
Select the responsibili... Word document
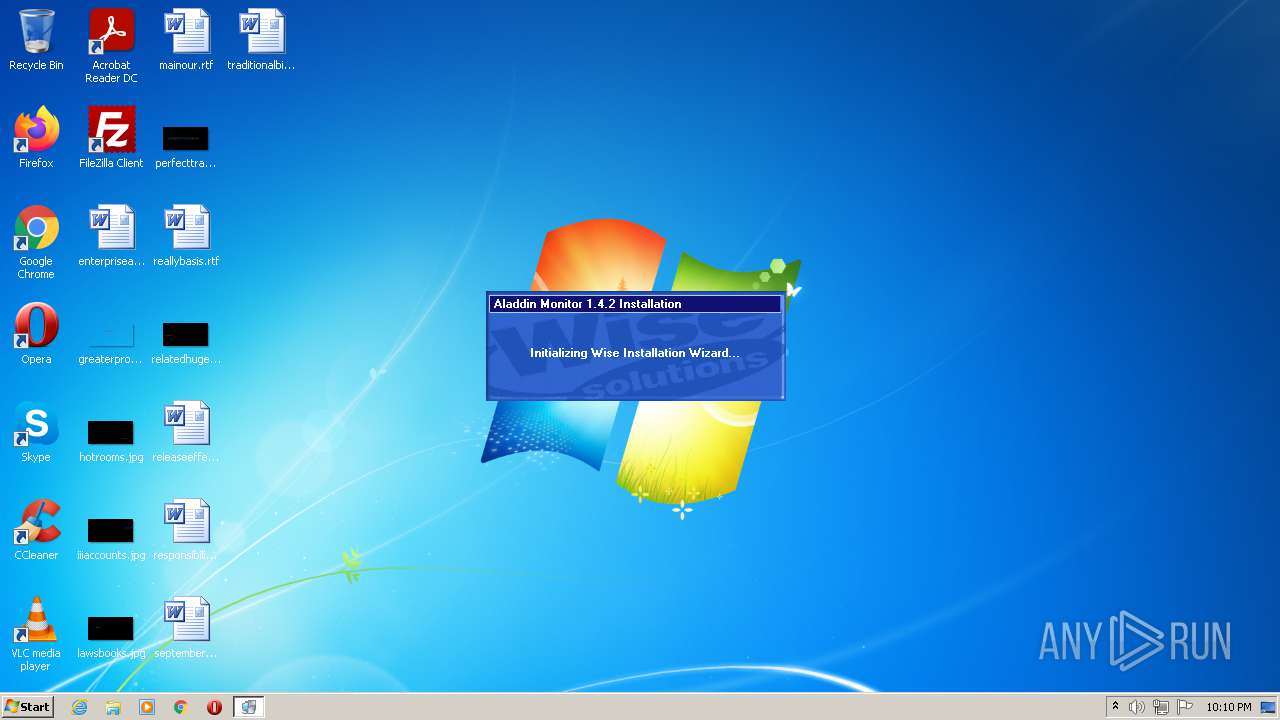coord(186,530)
